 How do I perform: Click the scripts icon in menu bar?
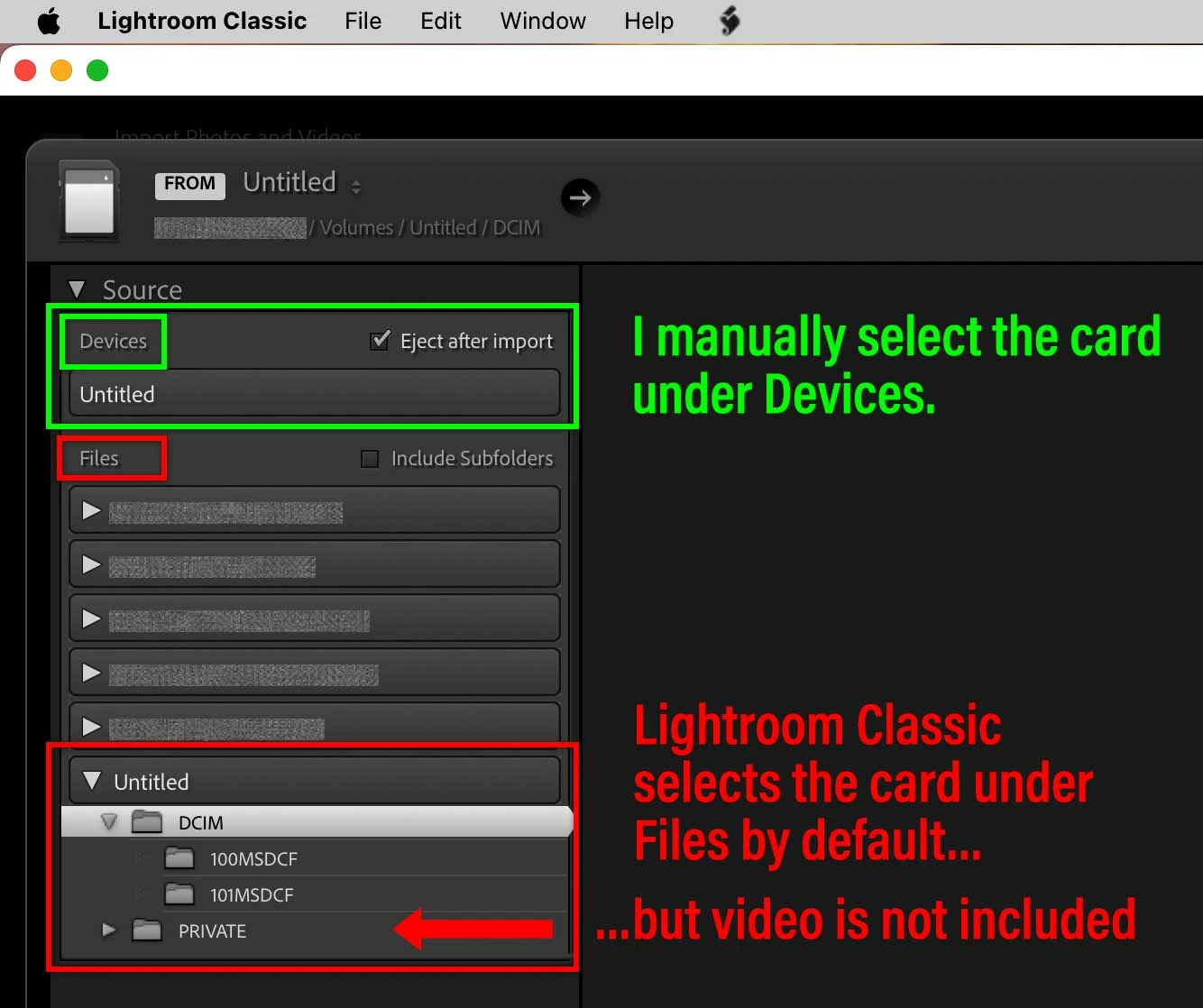point(730,21)
